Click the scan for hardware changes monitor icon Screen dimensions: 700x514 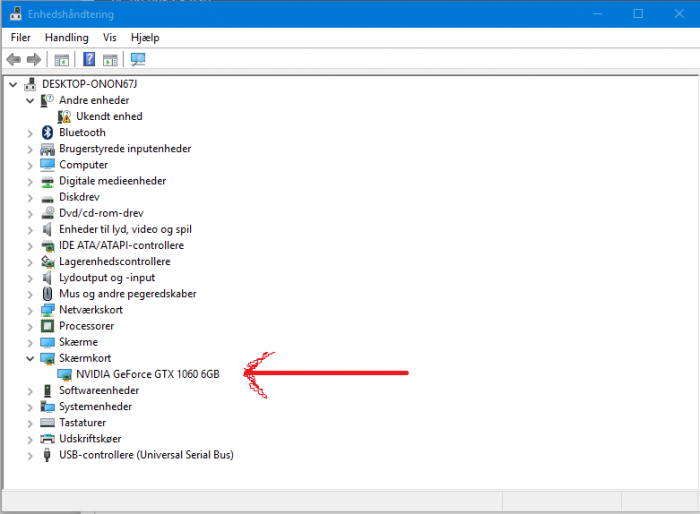(138, 59)
